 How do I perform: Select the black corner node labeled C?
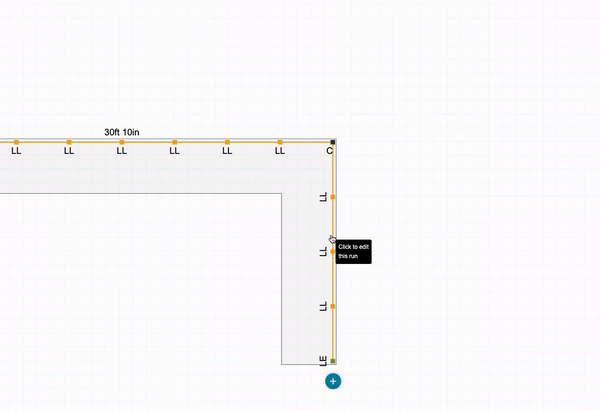(x=333, y=142)
